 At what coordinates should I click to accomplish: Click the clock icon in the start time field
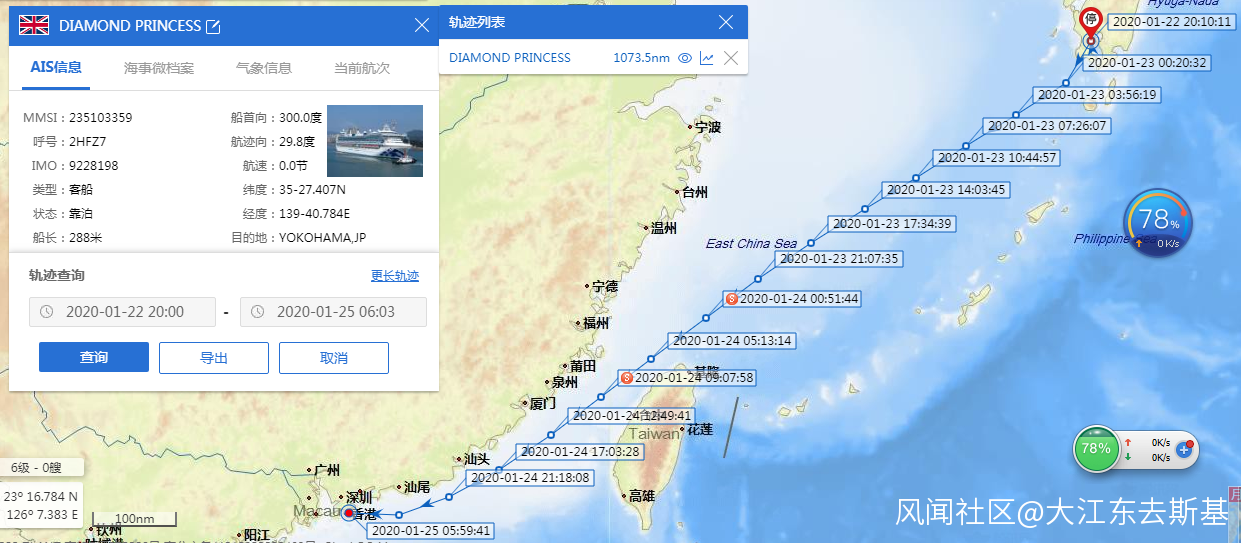46,312
